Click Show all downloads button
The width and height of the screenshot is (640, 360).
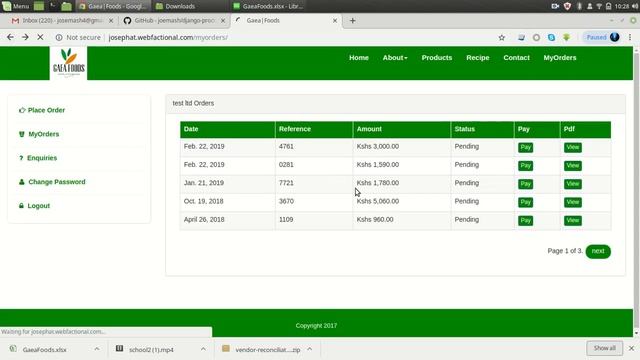click(x=604, y=348)
